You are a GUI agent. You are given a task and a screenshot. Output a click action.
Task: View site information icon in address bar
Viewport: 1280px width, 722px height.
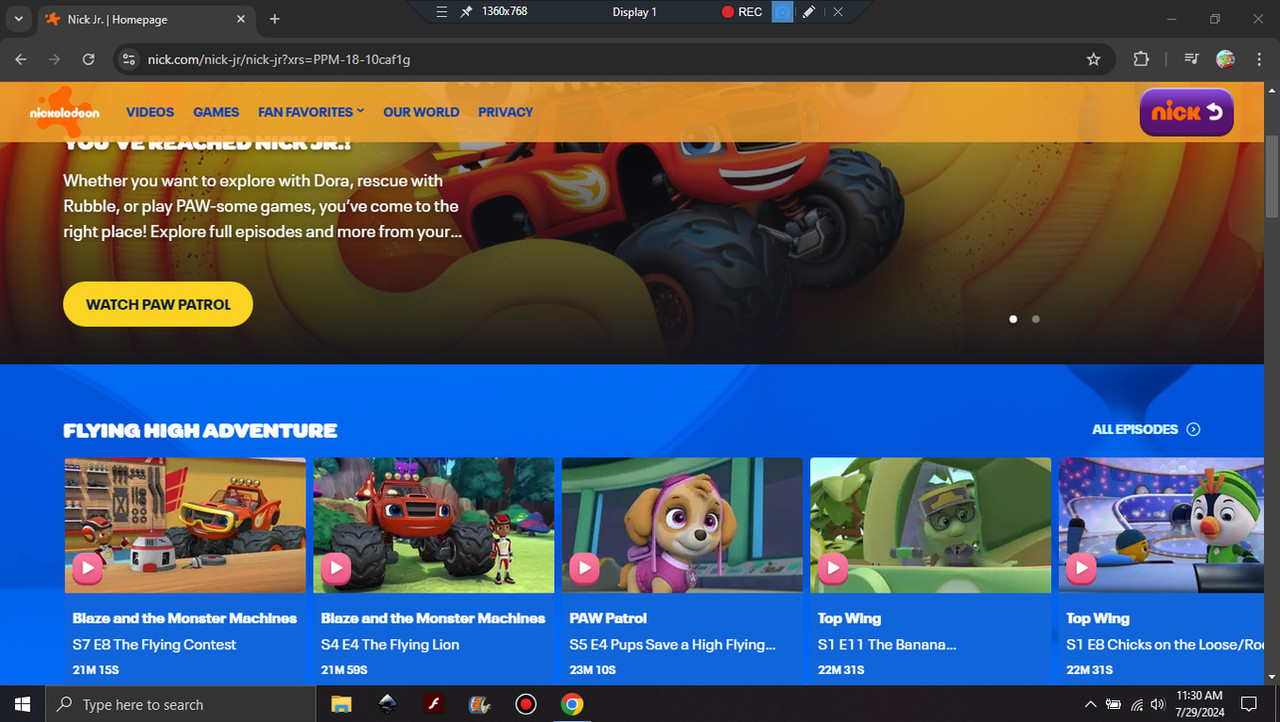(x=128, y=59)
